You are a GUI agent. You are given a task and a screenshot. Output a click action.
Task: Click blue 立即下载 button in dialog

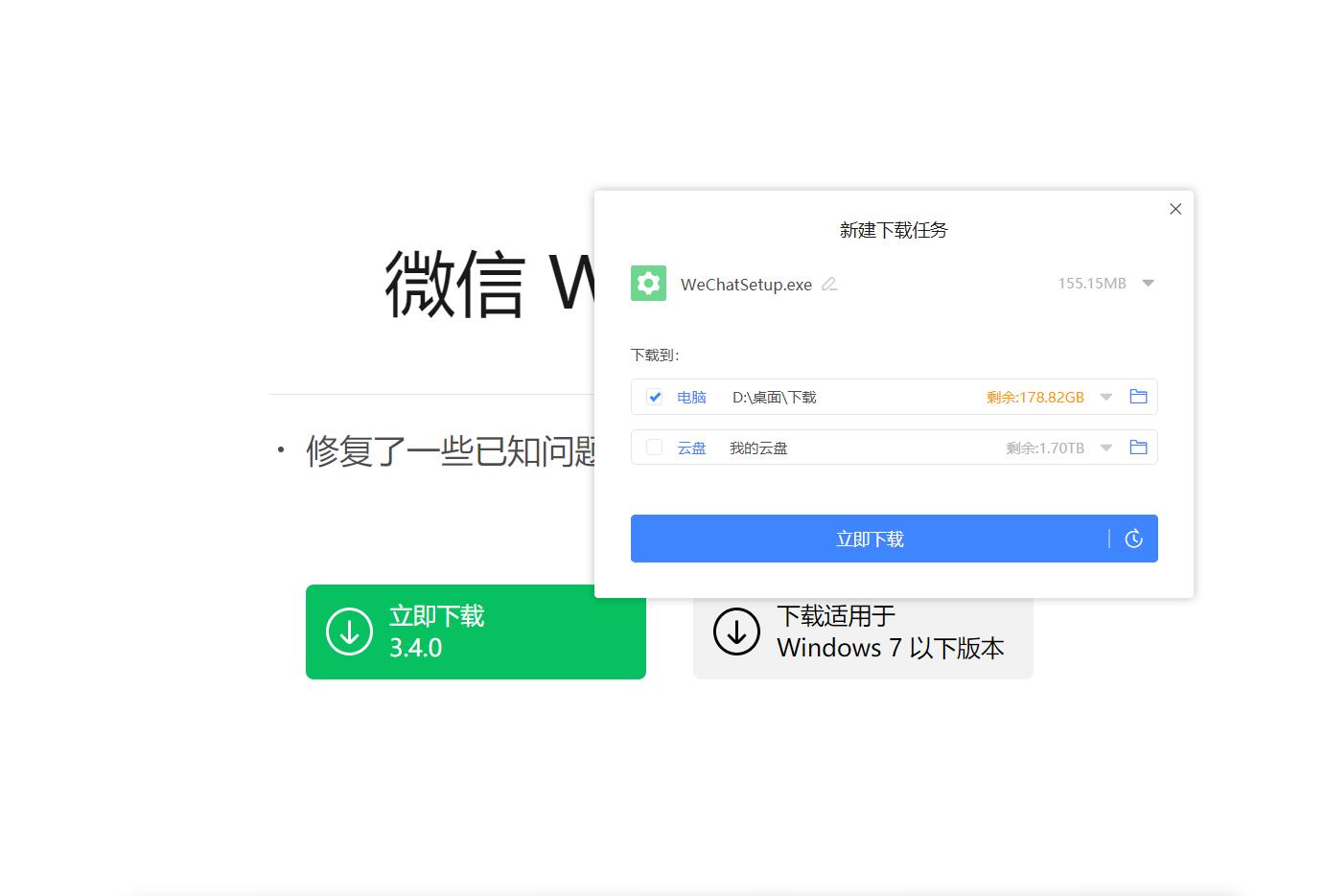pos(870,539)
